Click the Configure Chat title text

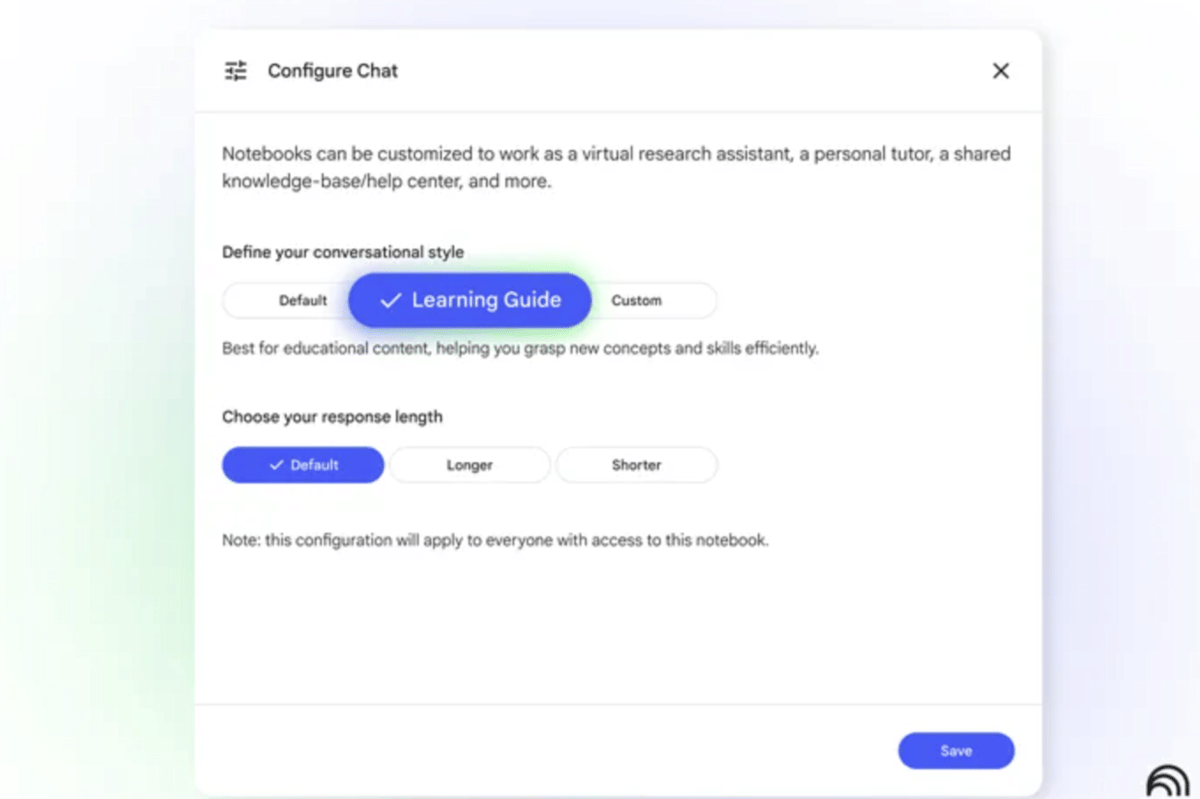click(x=332, y=71)
